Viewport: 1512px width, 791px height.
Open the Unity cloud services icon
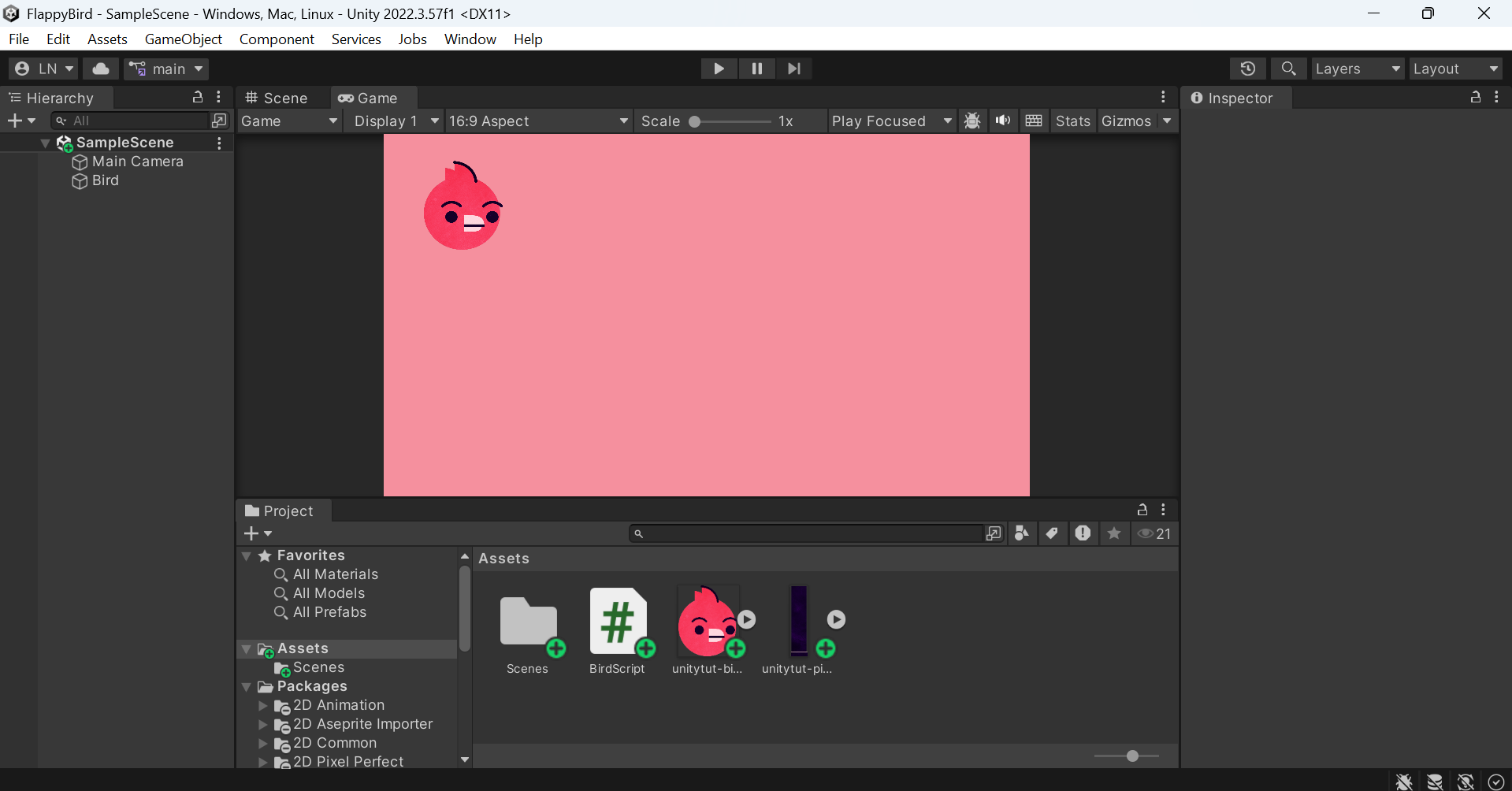(101, 69)
